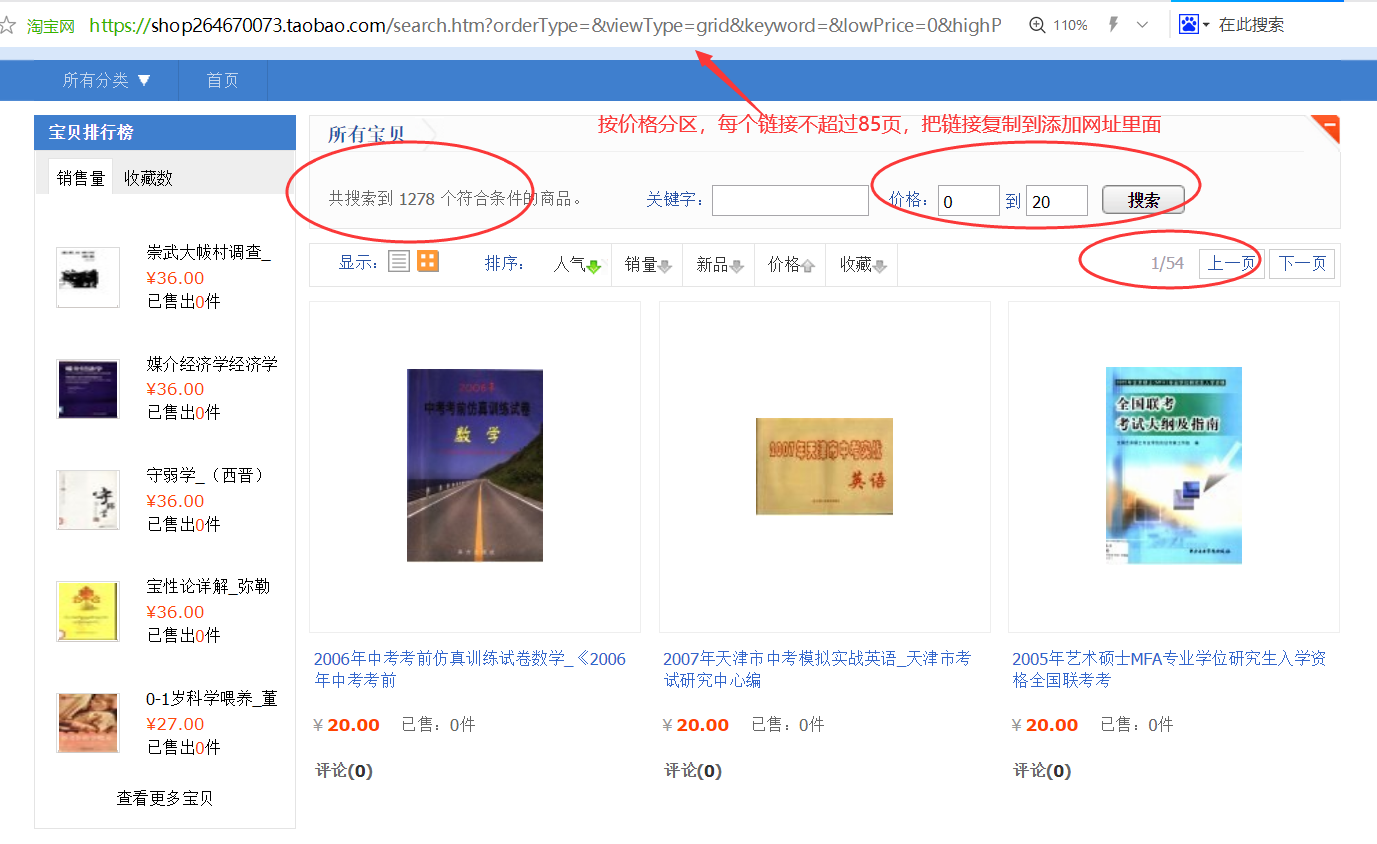Click the Baidu paw search engine icon
The height and width of the screenshot is (844, 1377).
pos(1188,25)
